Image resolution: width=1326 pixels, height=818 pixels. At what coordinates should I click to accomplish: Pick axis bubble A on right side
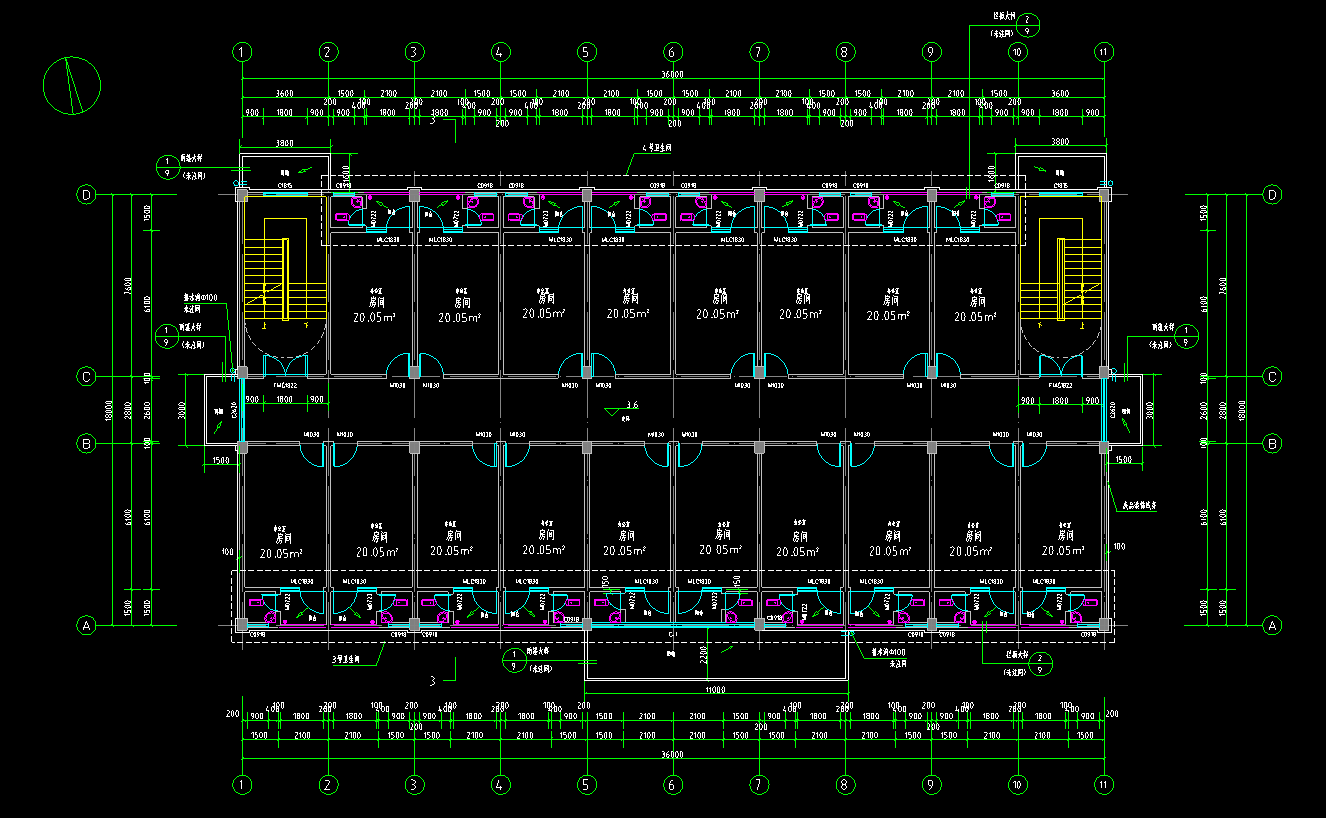pos(1273,626)
